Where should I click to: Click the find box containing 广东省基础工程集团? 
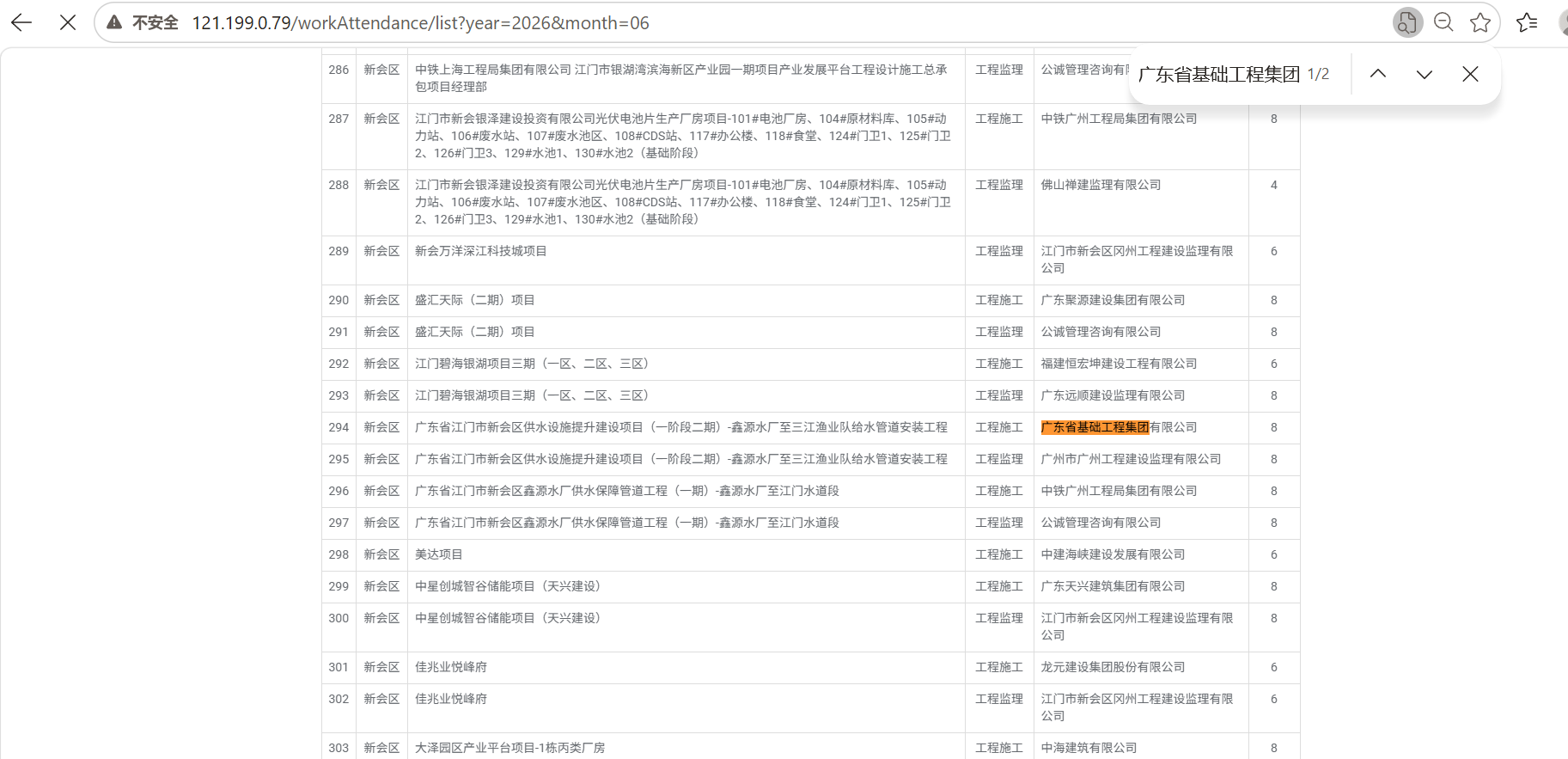click(x=1218, y=74)
